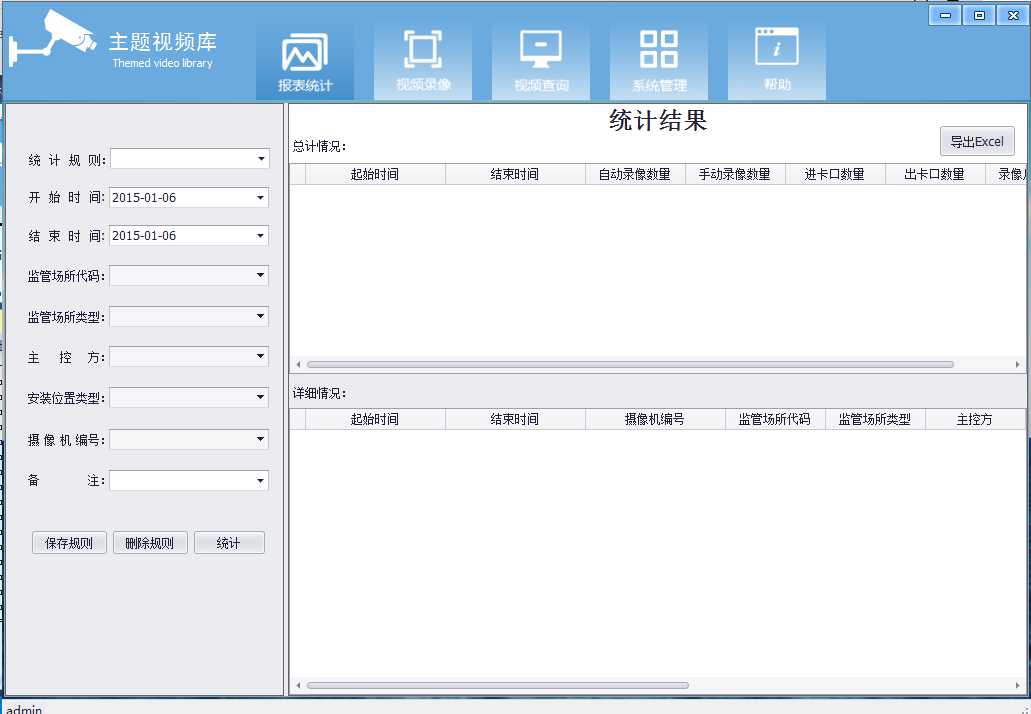Expand the 监管场所代码 dropdown

coord(260,275)
